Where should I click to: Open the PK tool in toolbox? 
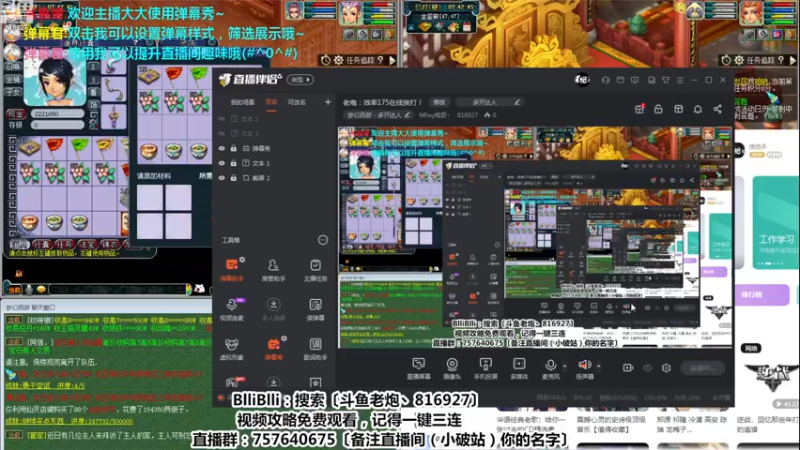click(x=232, y=382)
